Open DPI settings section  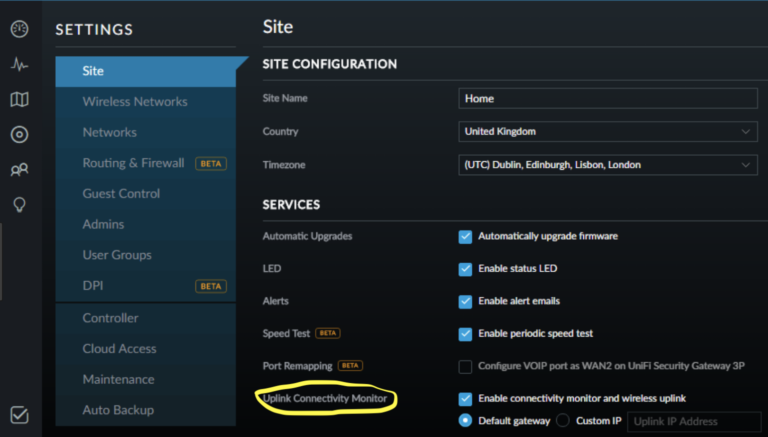point(145,286)
